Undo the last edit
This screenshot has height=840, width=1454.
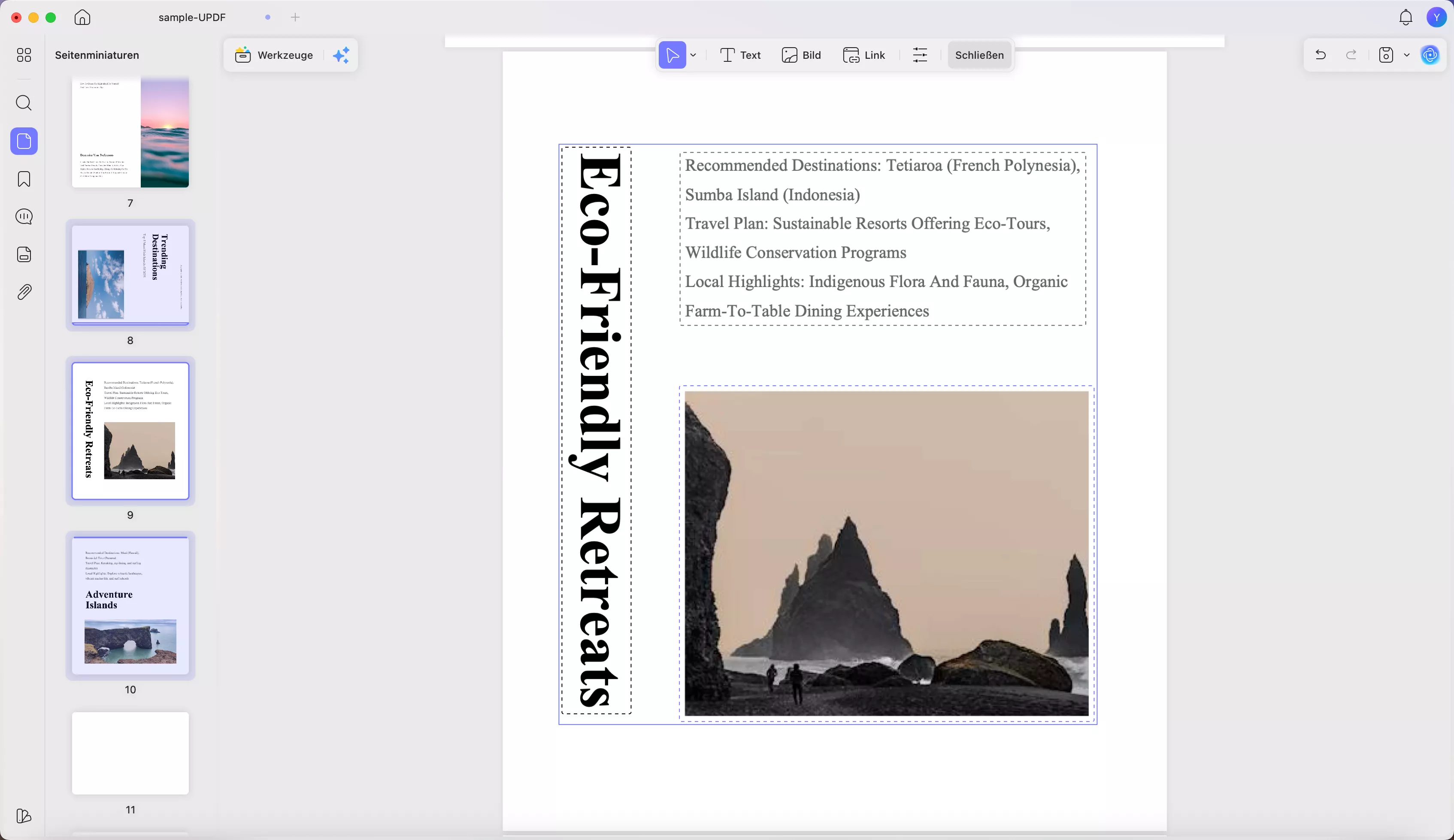[x=1320, y=55]
